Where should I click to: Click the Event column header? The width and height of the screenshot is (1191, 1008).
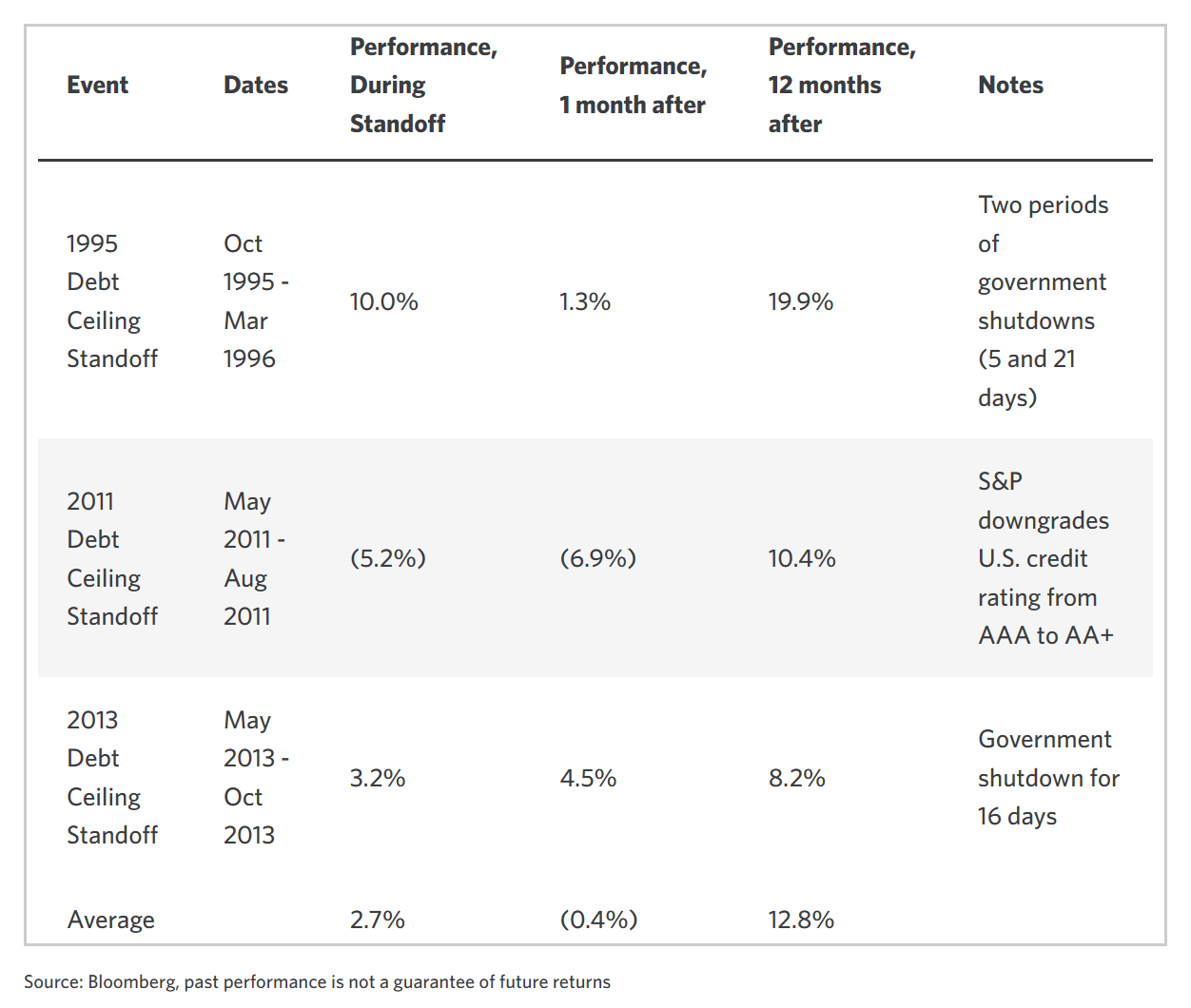click(97, 86)
